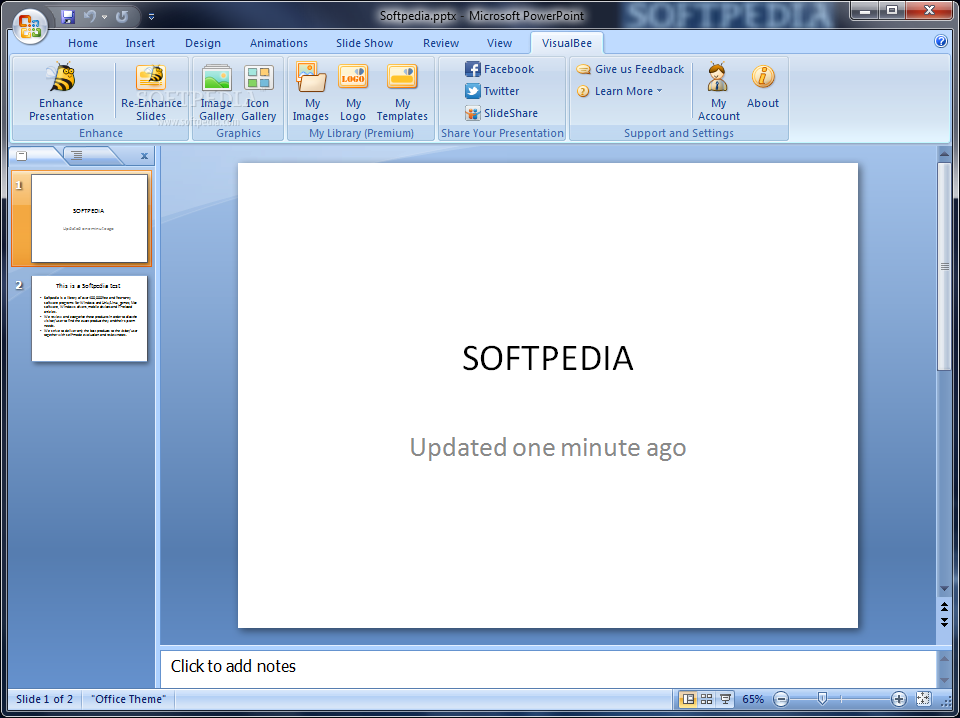Click Slide 1 of 2 indicator
Image resolution: width=960 pixels, height=718 pixels.
[x=45, y=699]
